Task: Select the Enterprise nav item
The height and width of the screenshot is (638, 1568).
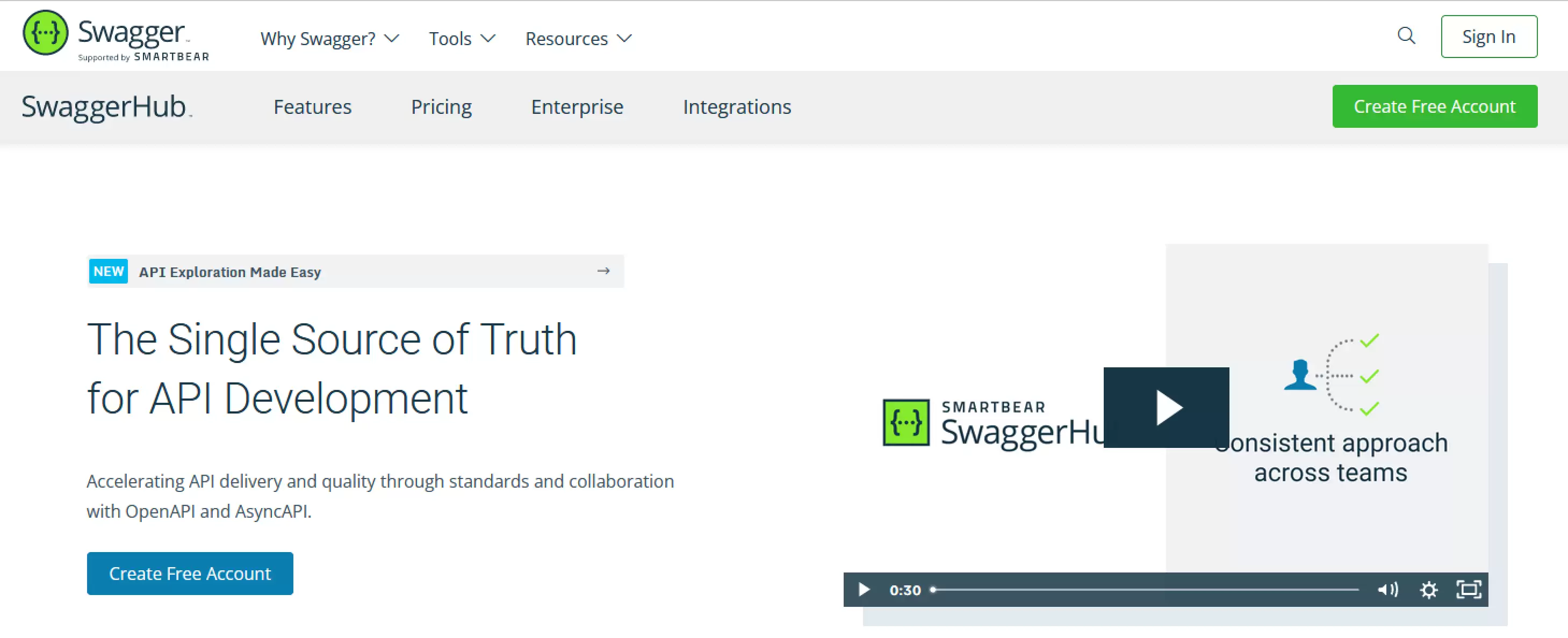Action: tap(577, 106)
